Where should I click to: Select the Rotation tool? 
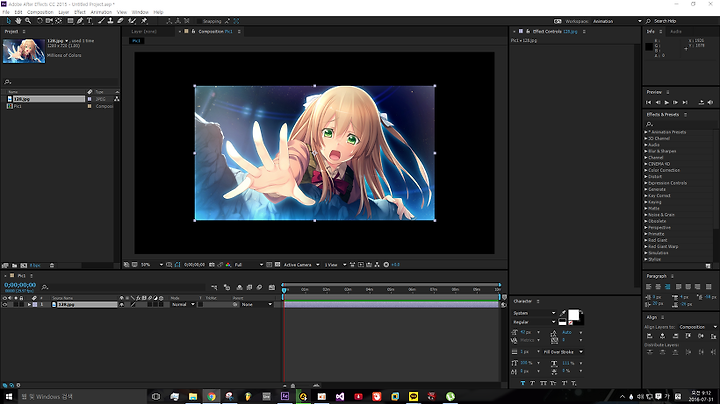[39, 21]
